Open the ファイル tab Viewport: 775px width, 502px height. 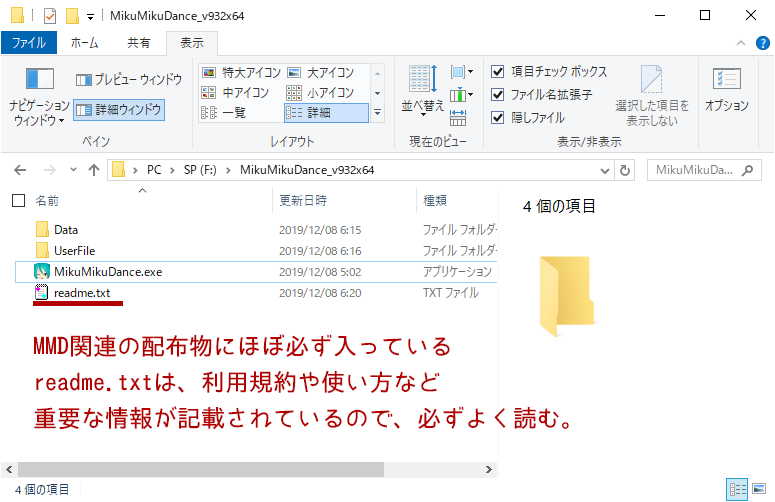(29, 43)
